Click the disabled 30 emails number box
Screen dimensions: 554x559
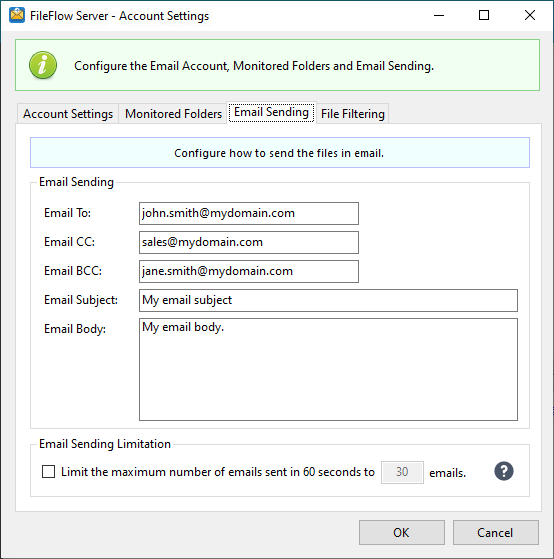tap(402, 472)
